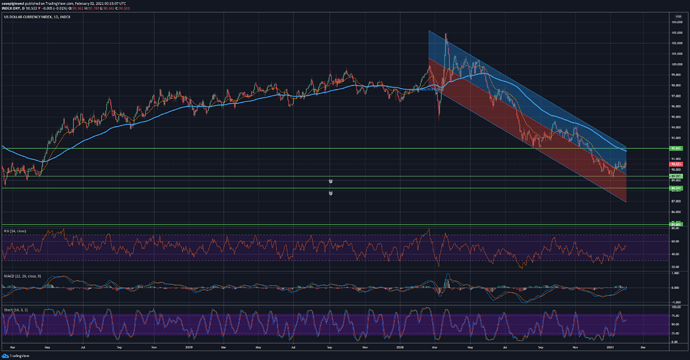
Task: Click the INDEX:DXY symbol header text
Action: 11,8
